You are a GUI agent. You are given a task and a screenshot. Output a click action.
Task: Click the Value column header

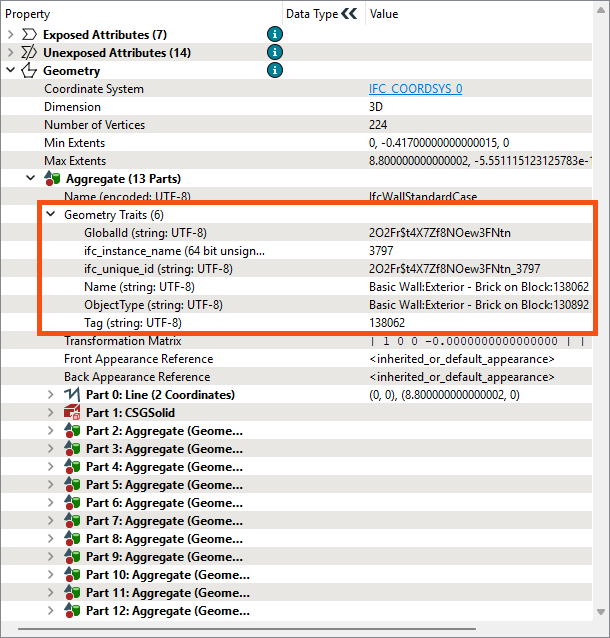(x=384, y=14)
